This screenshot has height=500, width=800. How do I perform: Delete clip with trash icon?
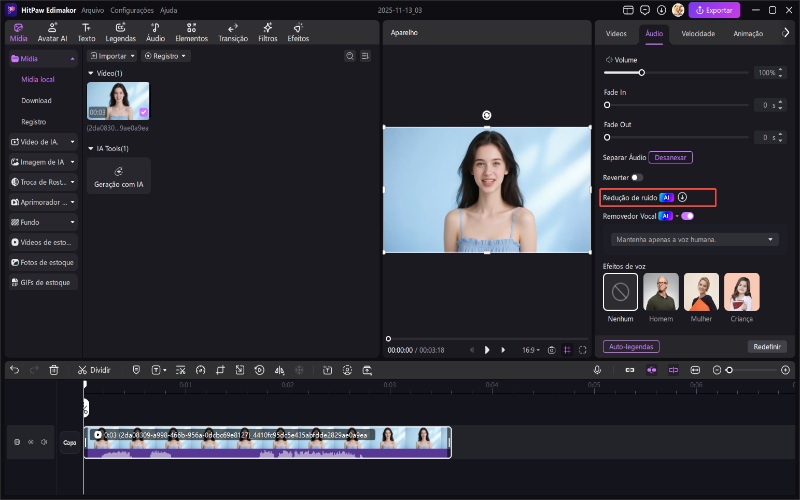[x=54, y=370]
